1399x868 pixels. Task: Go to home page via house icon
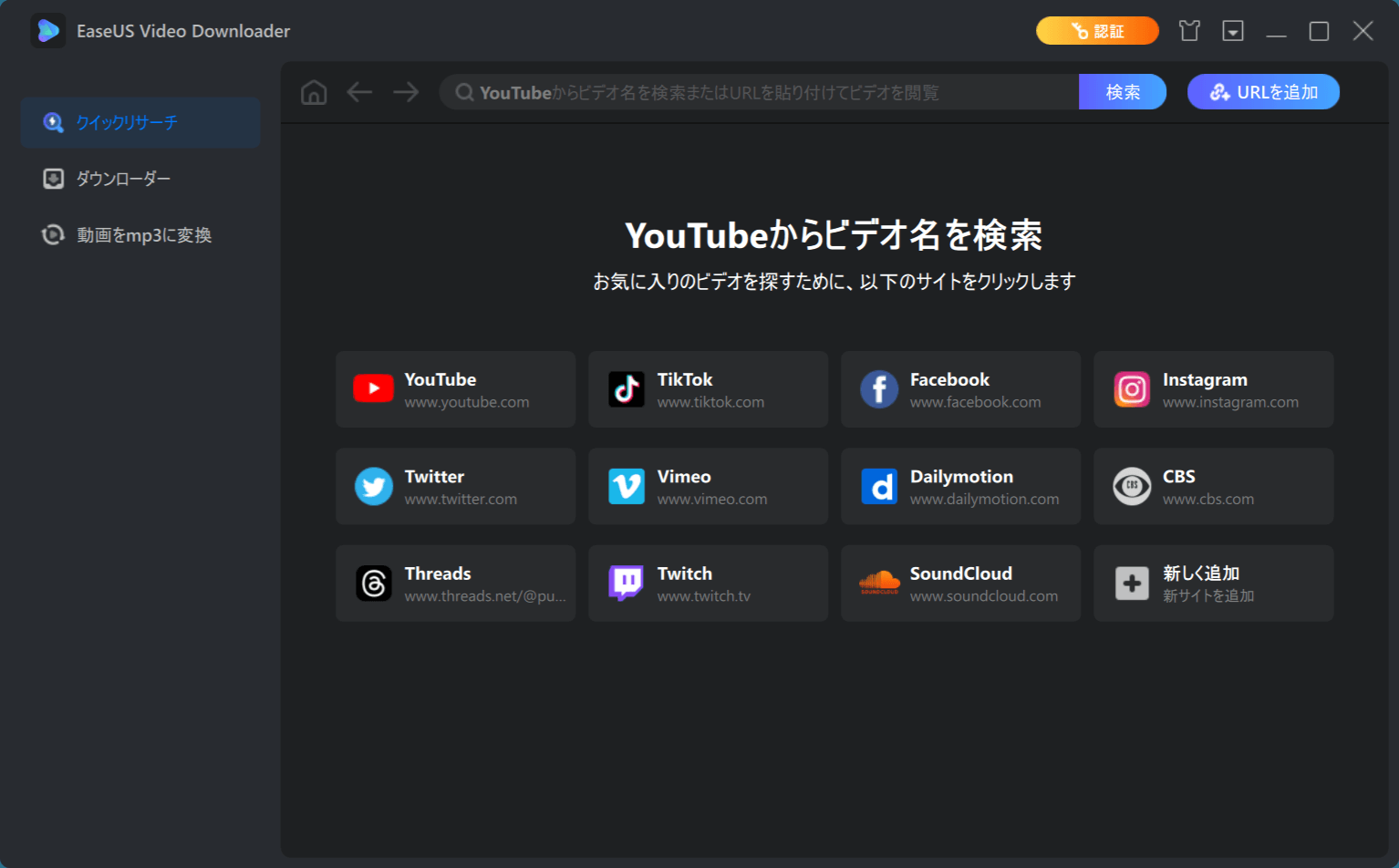tap(314, 92)
